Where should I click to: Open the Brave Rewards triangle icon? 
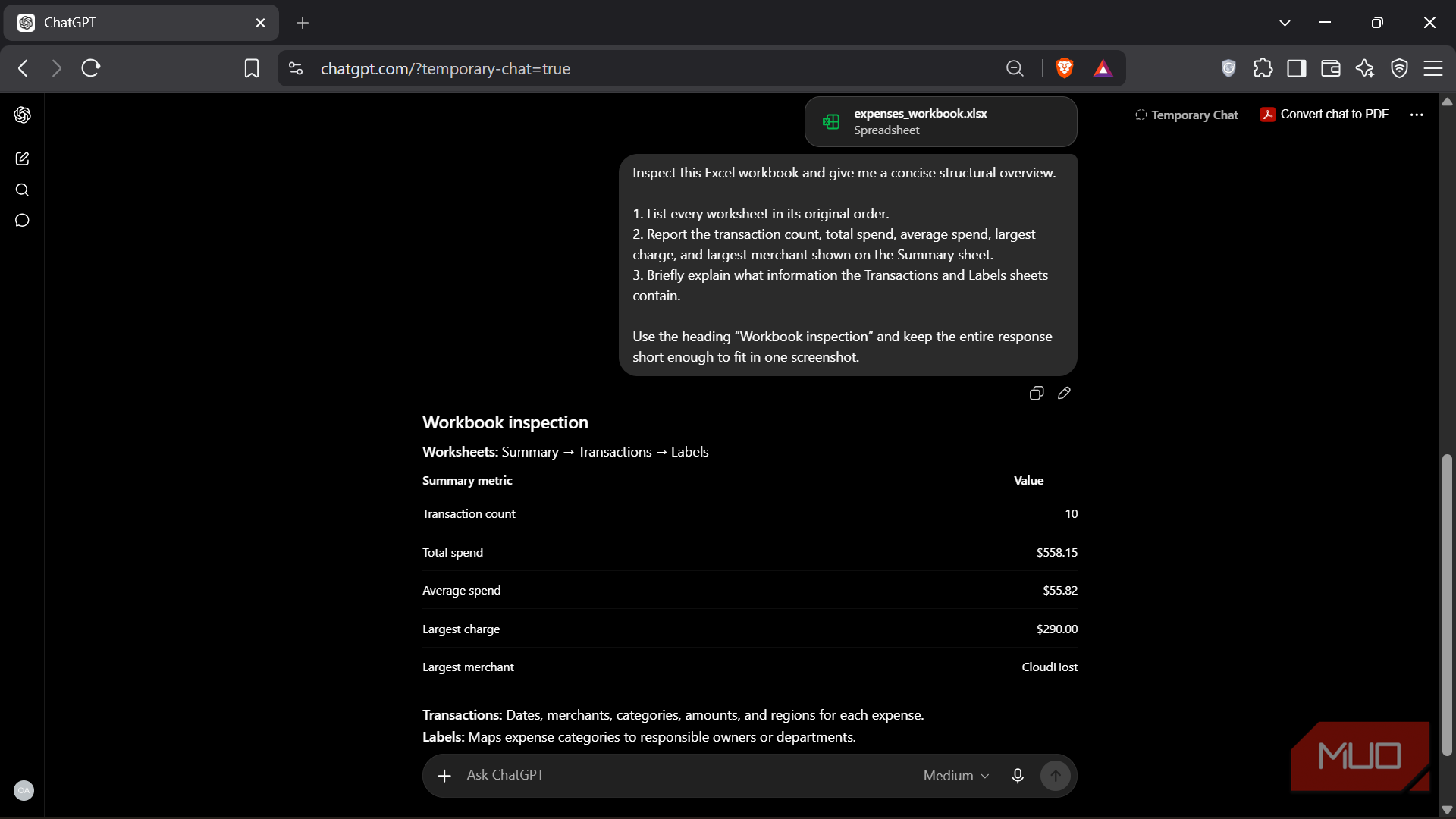1103,68
